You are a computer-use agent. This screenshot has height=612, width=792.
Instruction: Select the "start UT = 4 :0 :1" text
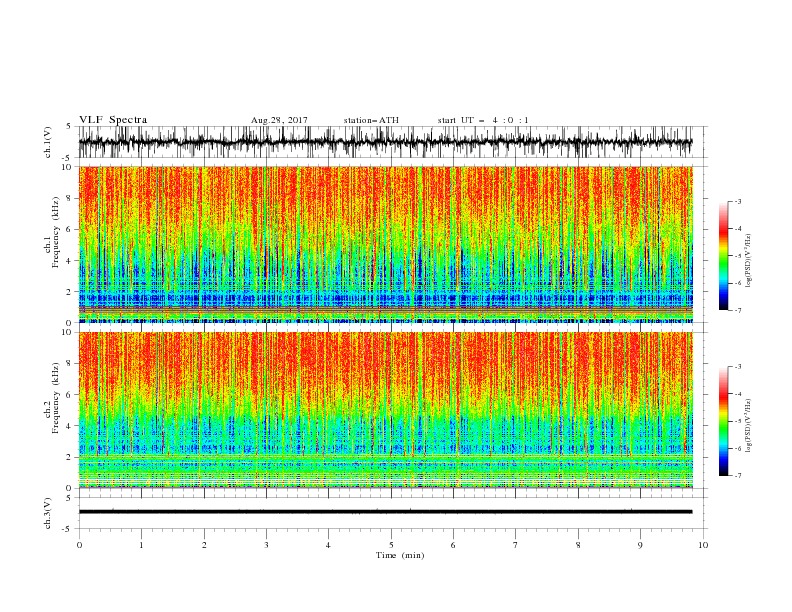pyautogui.click(x=483, y=120)
